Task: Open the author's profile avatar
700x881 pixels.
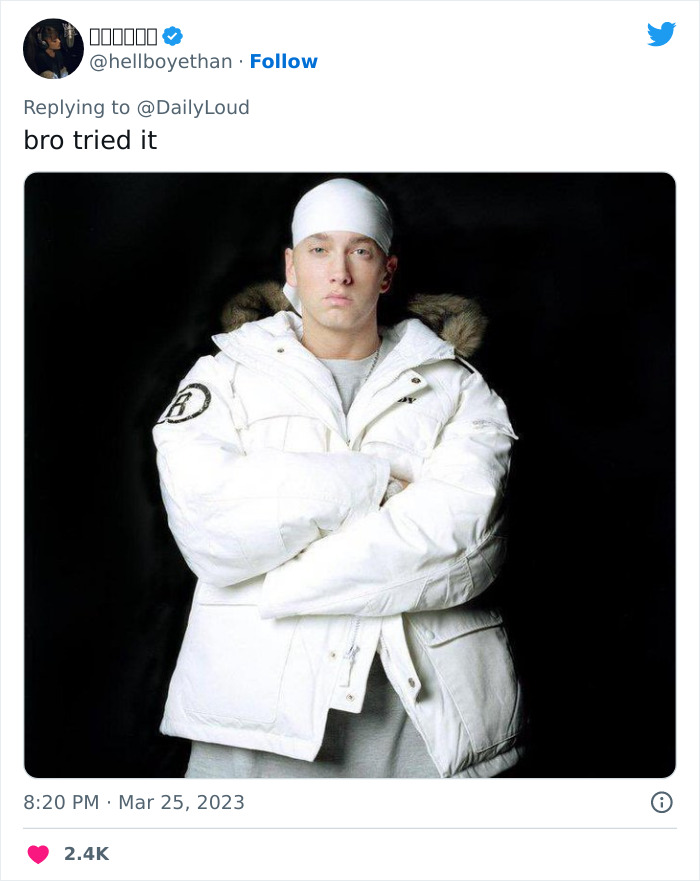Action: coord(53,49)
